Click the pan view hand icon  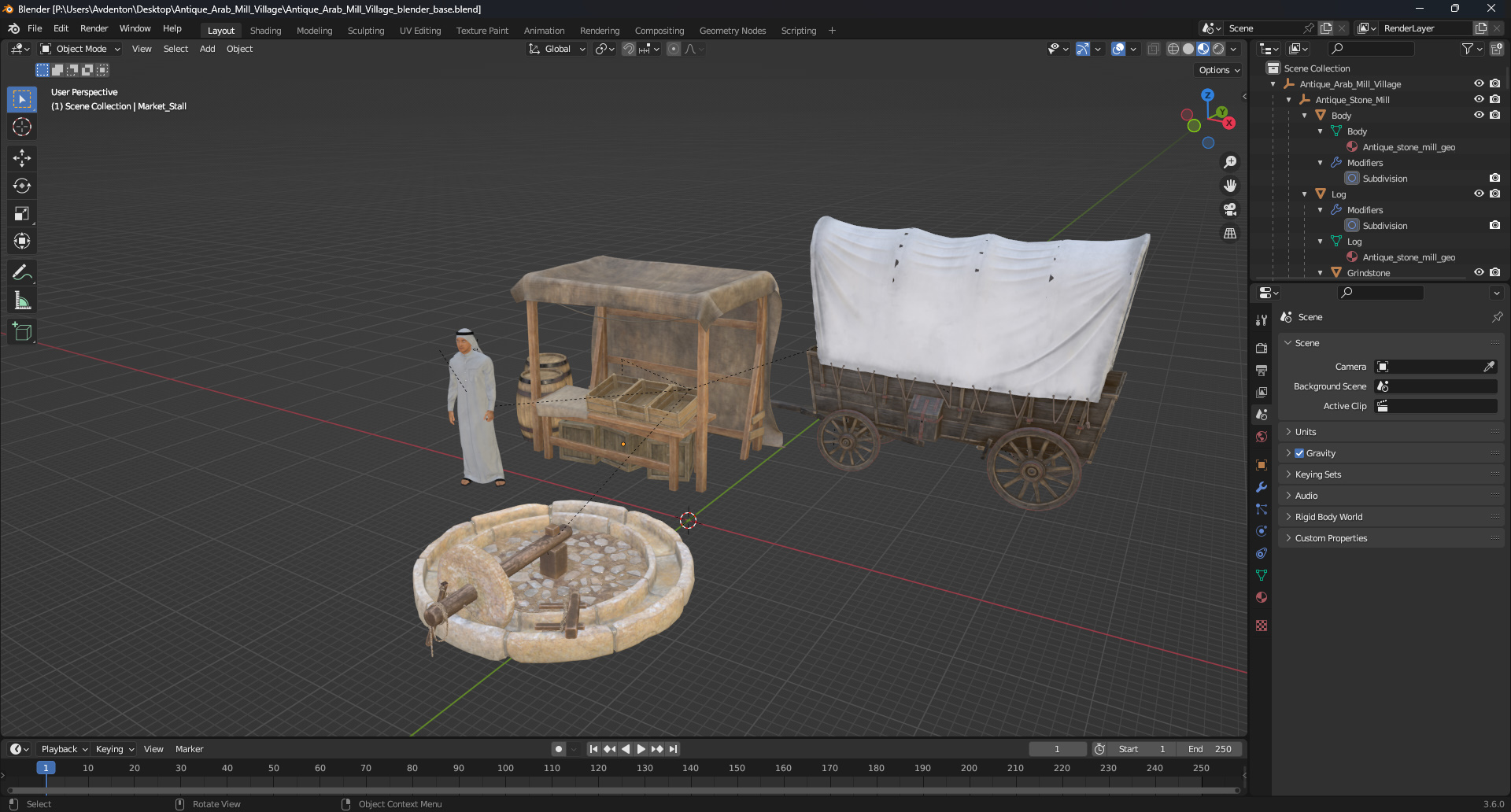coord(1230,186)
